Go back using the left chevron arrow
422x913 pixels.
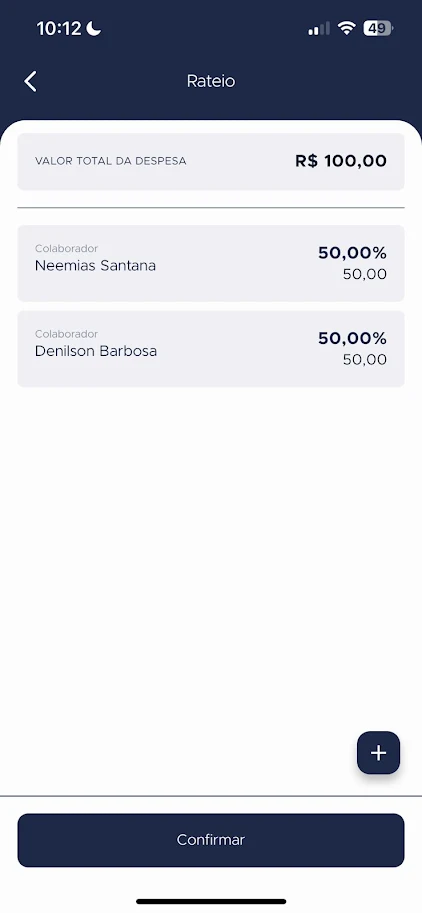(x=31, y=82)
